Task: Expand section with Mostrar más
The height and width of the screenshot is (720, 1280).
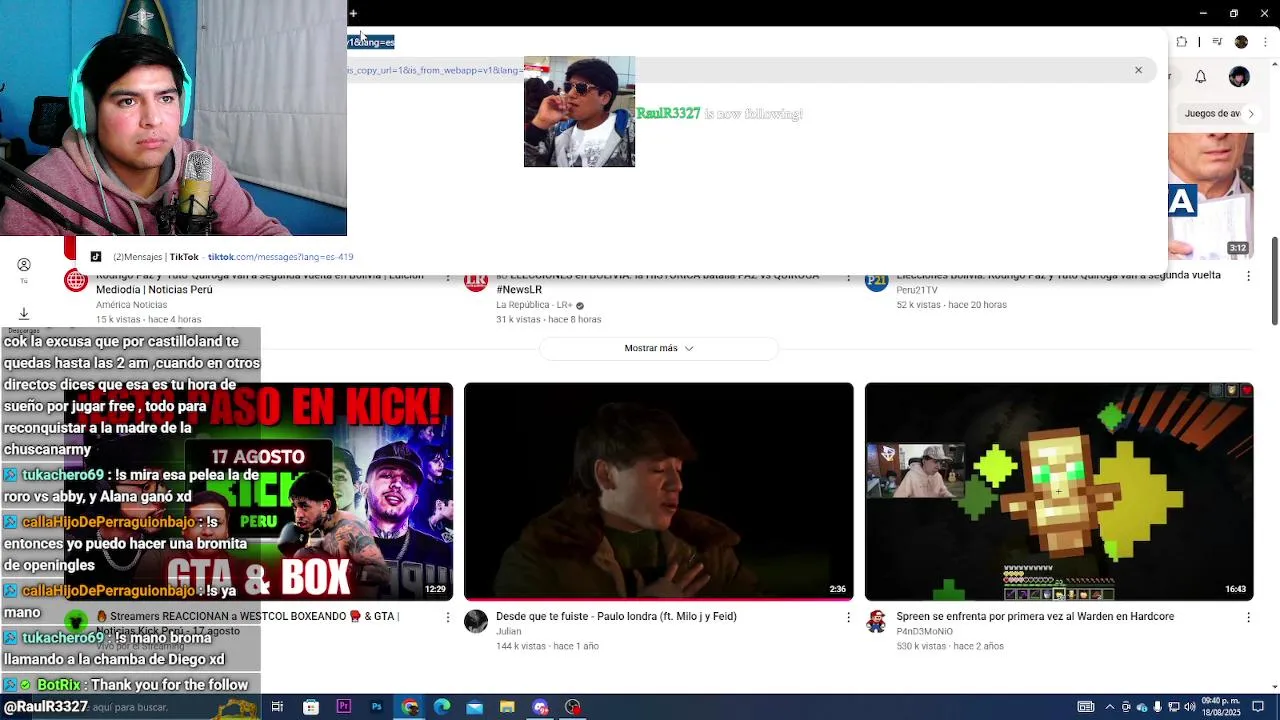Action: click(659, 348)
